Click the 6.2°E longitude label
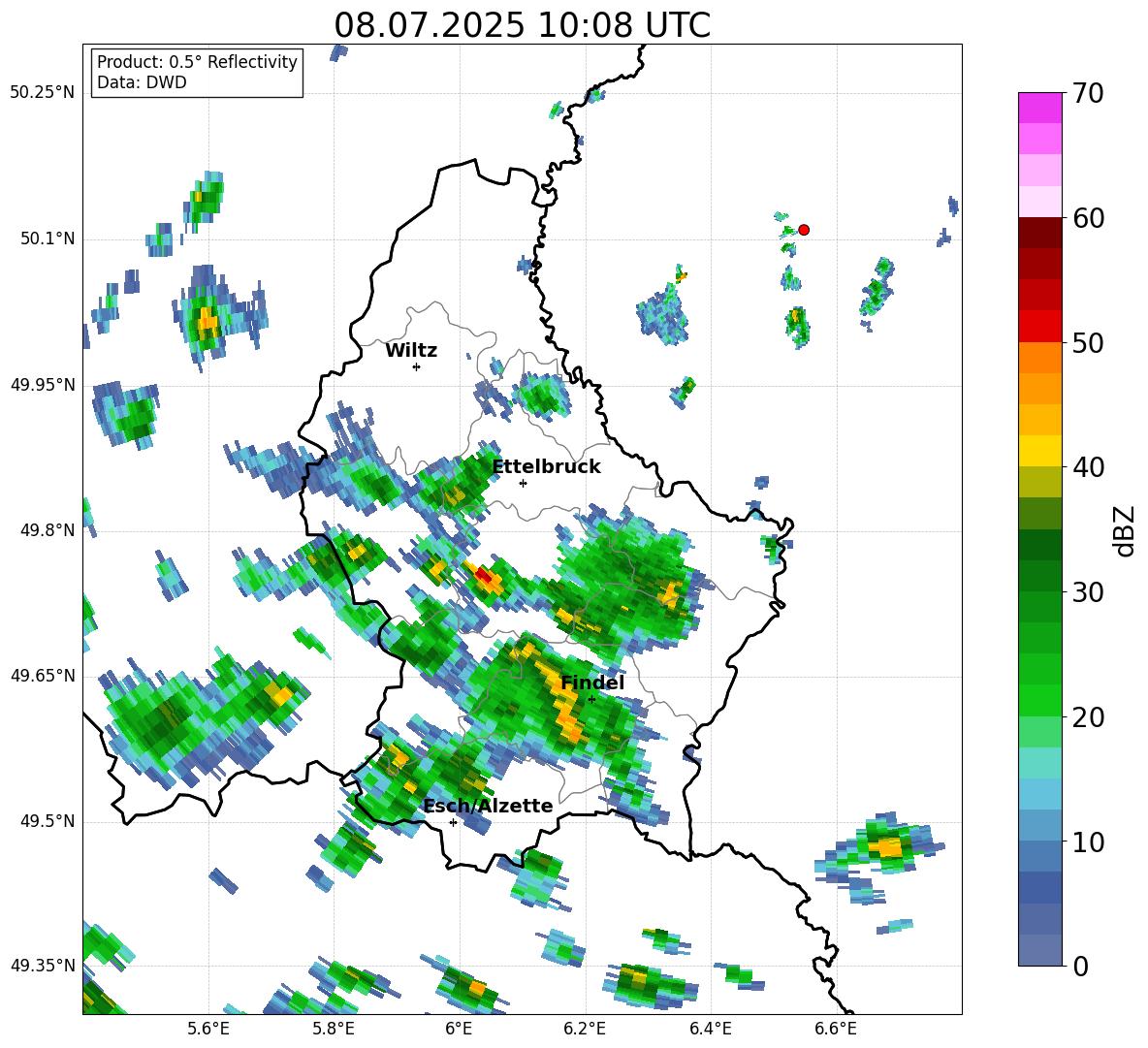1148x1048 pixels. (585, 1030)
